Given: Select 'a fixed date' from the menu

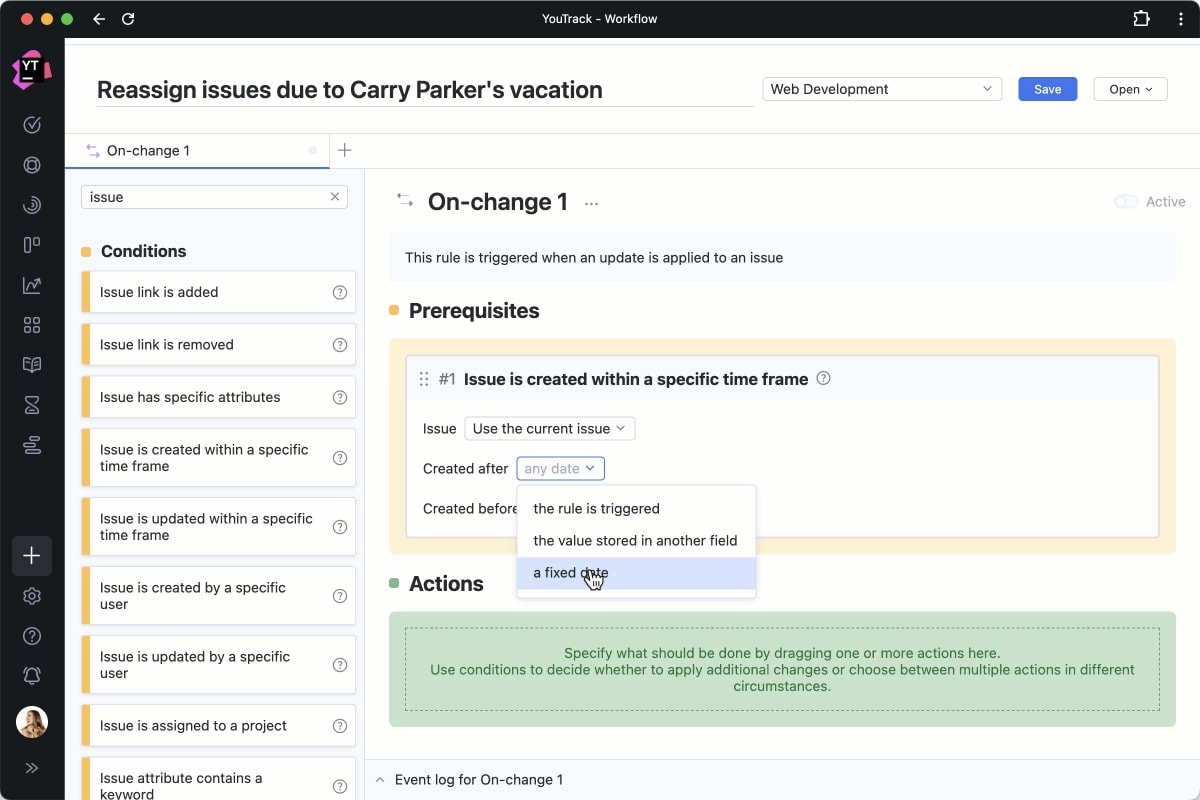Looking at the screenshot, I should (571, 573).
